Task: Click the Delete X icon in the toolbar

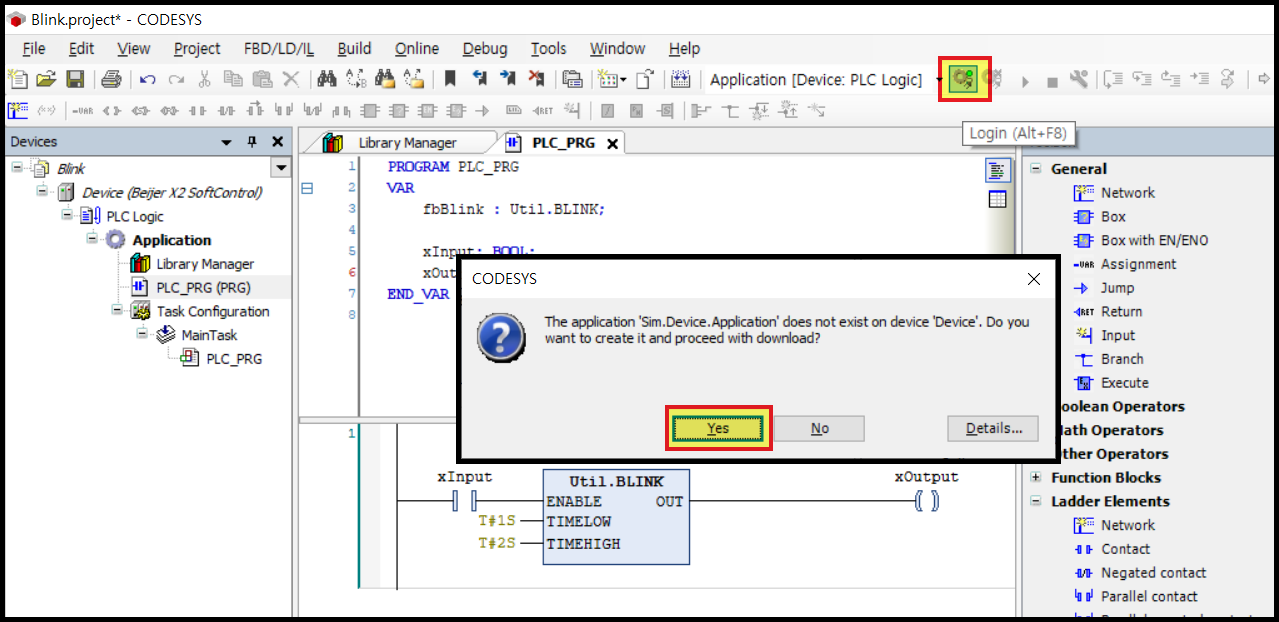Action: click(290, 79)
